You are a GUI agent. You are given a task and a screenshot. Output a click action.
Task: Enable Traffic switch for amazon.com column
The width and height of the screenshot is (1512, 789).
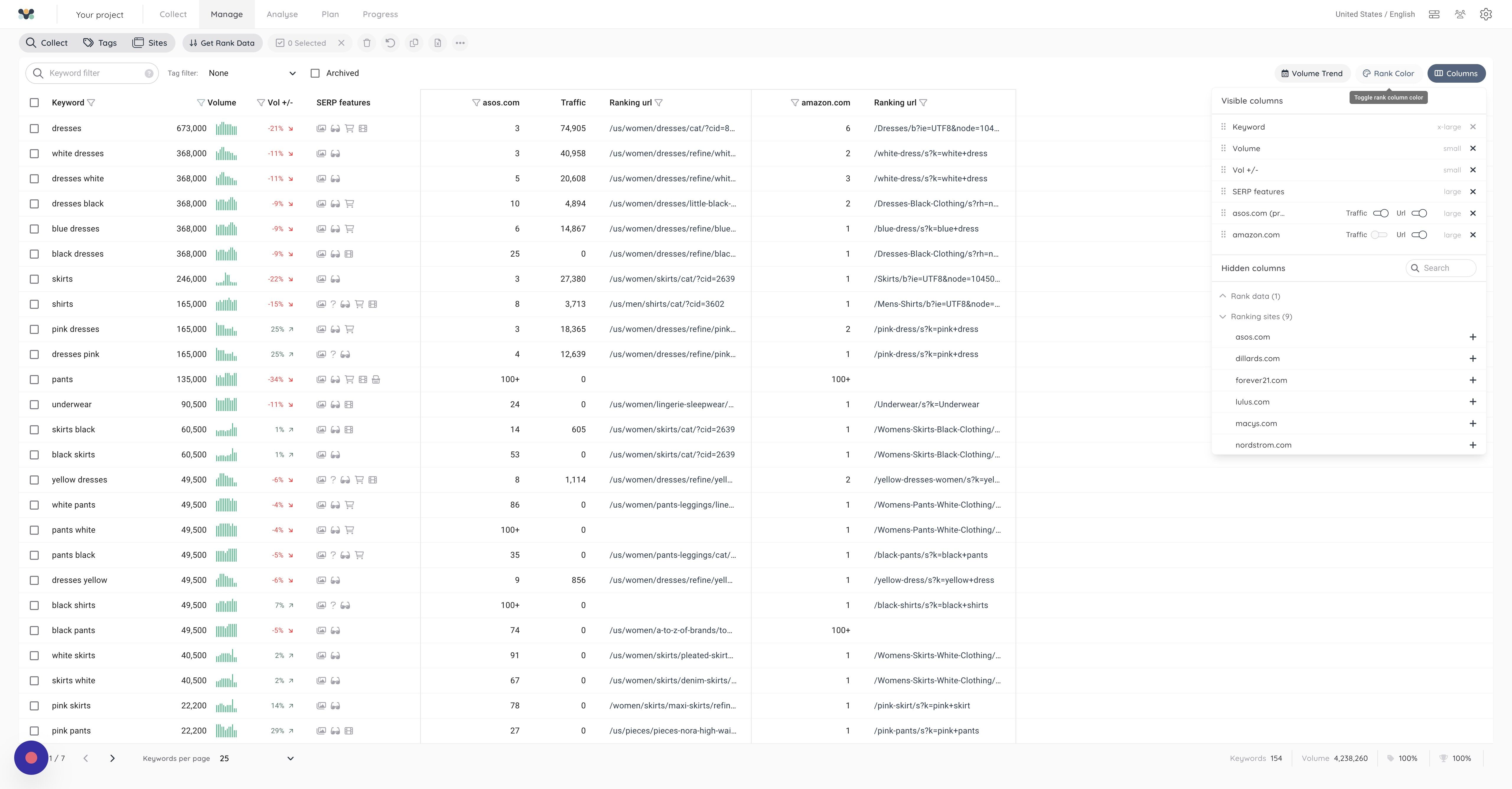(x=1379, y=235)
